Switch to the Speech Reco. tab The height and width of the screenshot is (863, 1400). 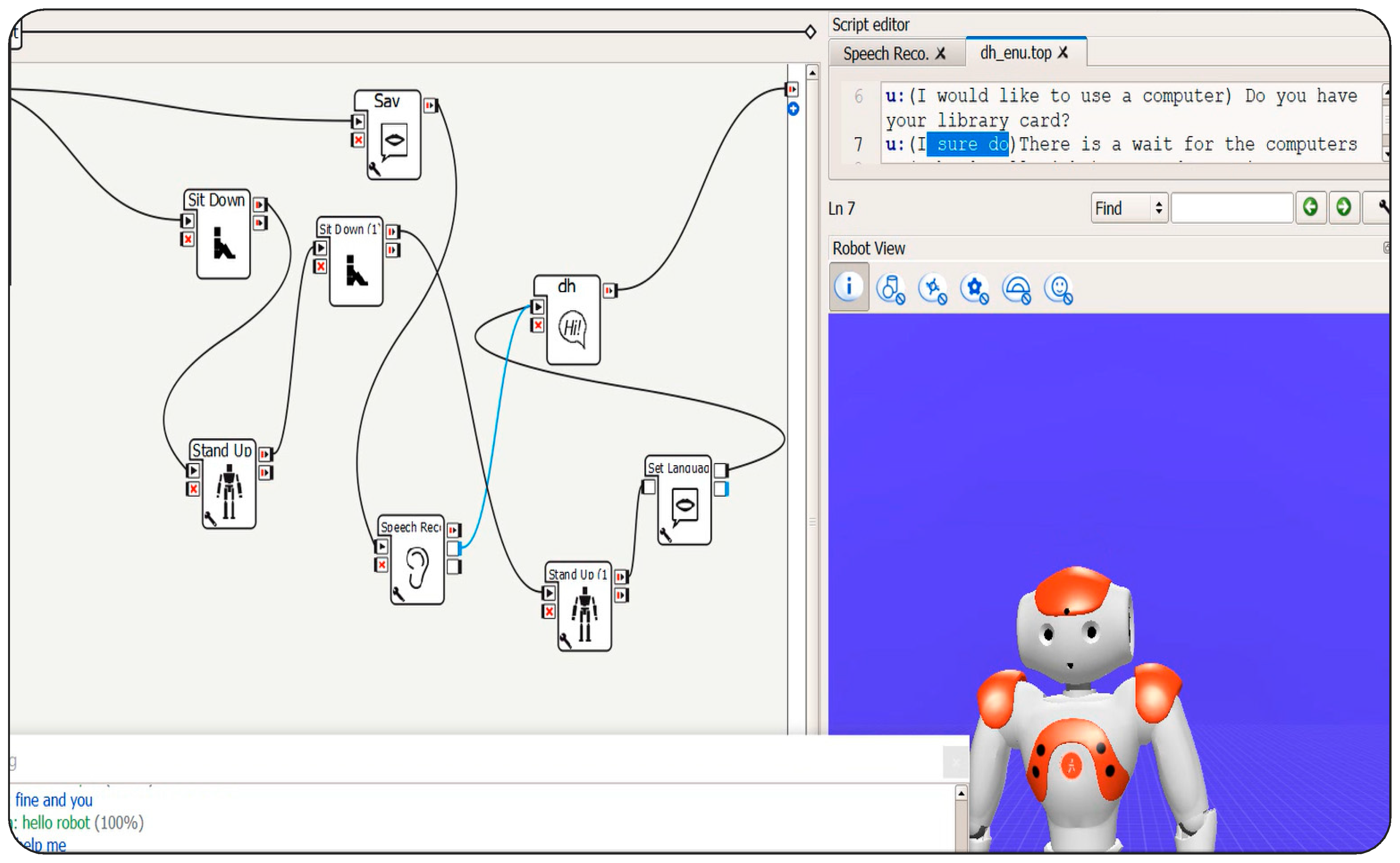885,54
